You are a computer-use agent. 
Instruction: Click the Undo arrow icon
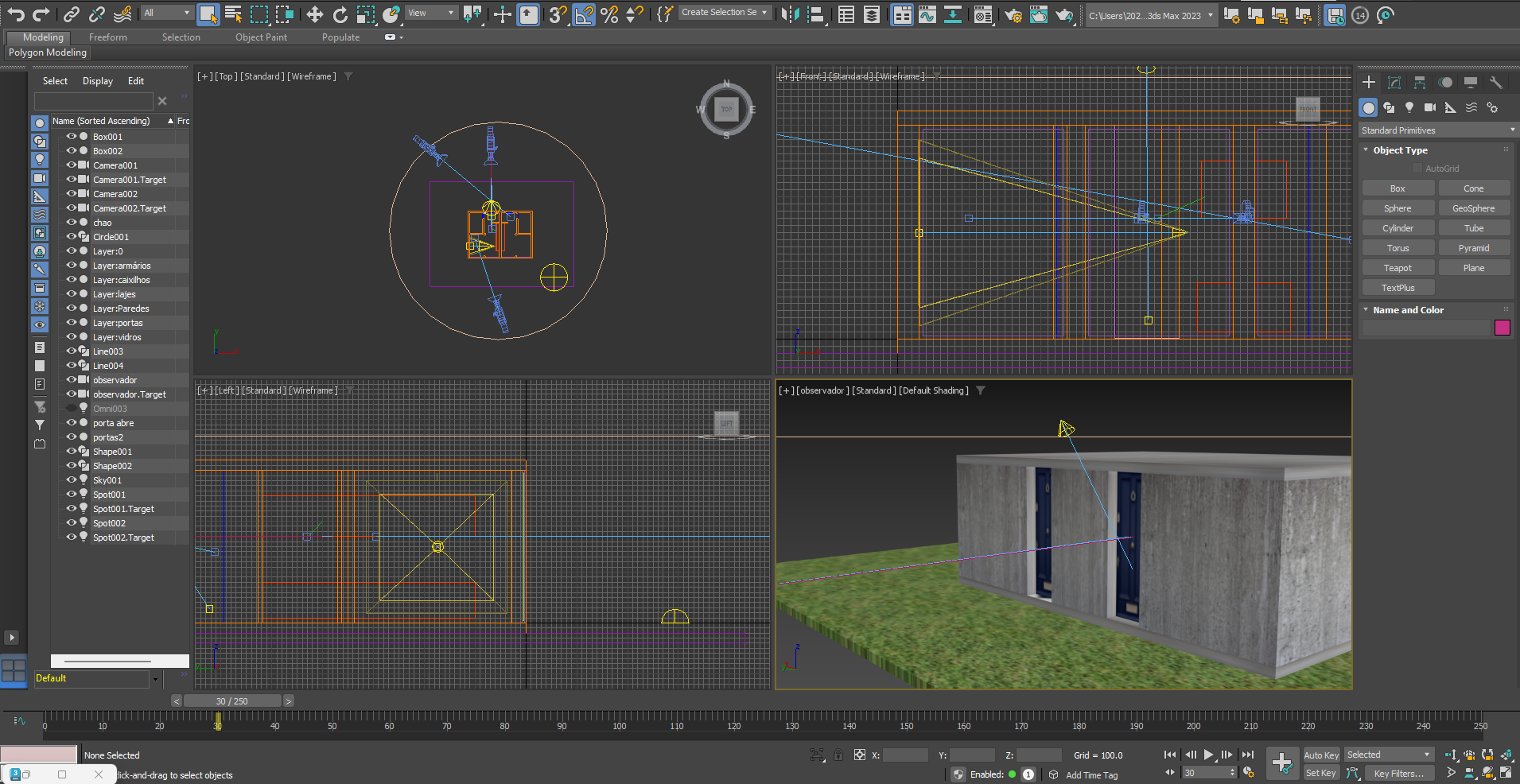15,14
